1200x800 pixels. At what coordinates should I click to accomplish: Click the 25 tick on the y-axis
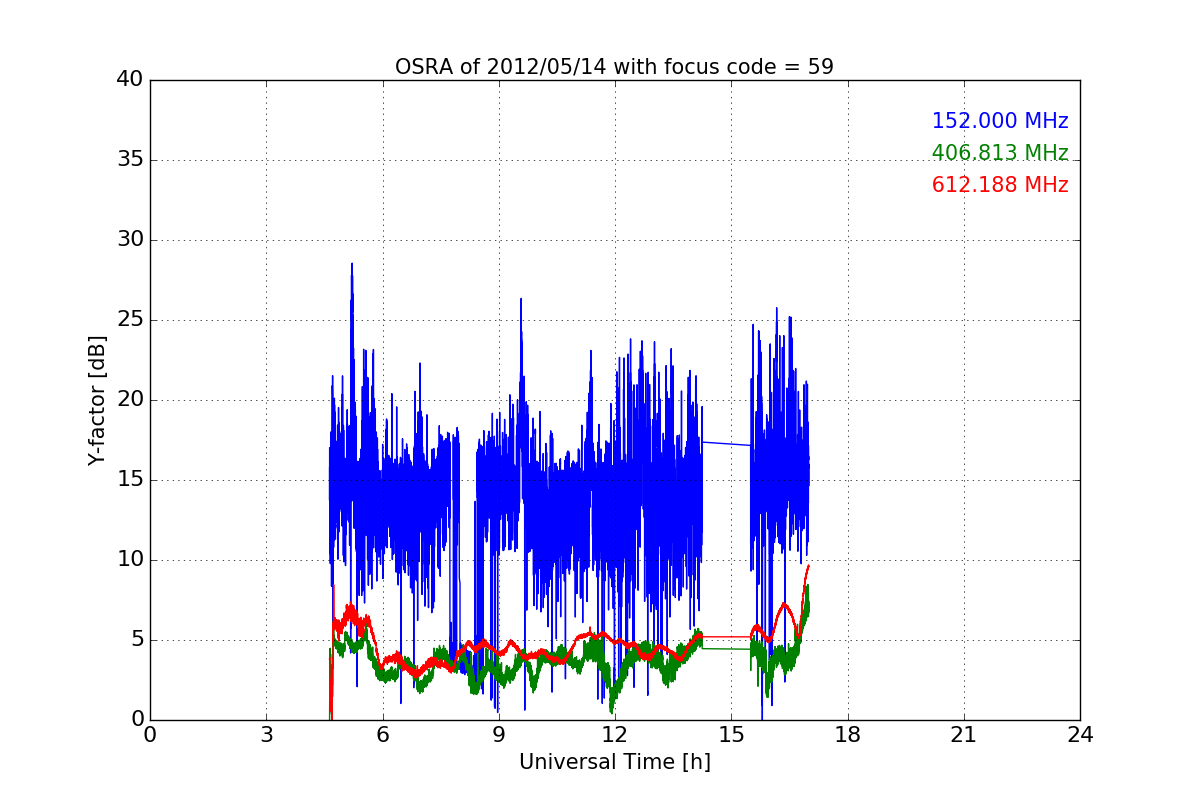click(x=130, y=320)
